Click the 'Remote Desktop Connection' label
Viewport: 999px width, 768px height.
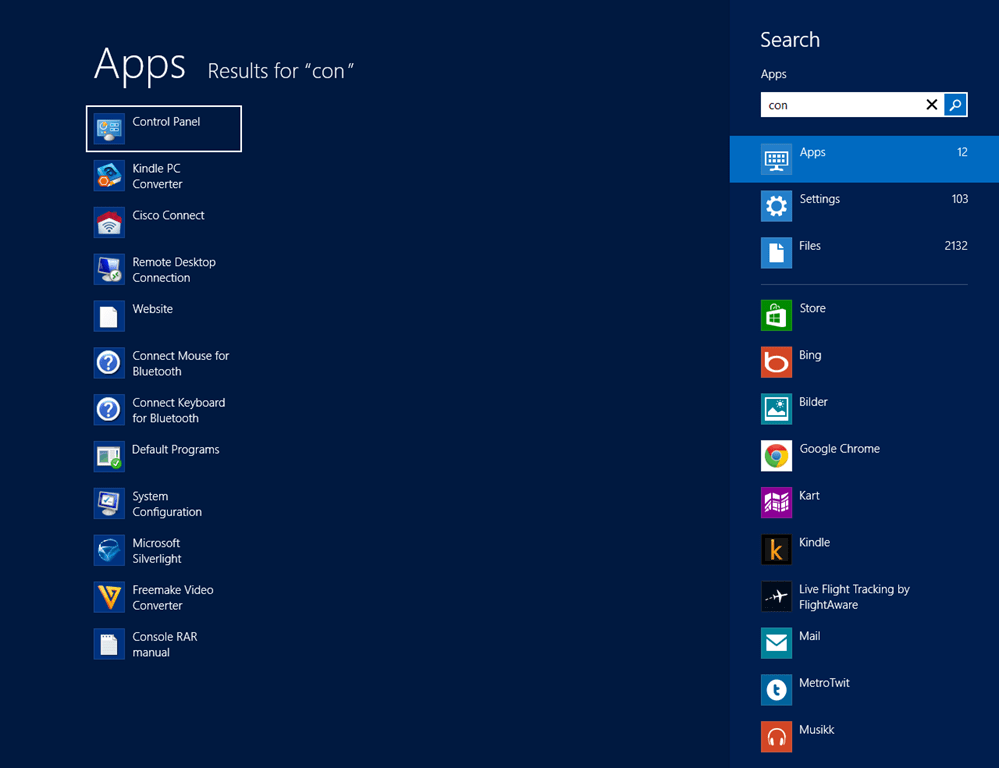(x=174, y=270)
